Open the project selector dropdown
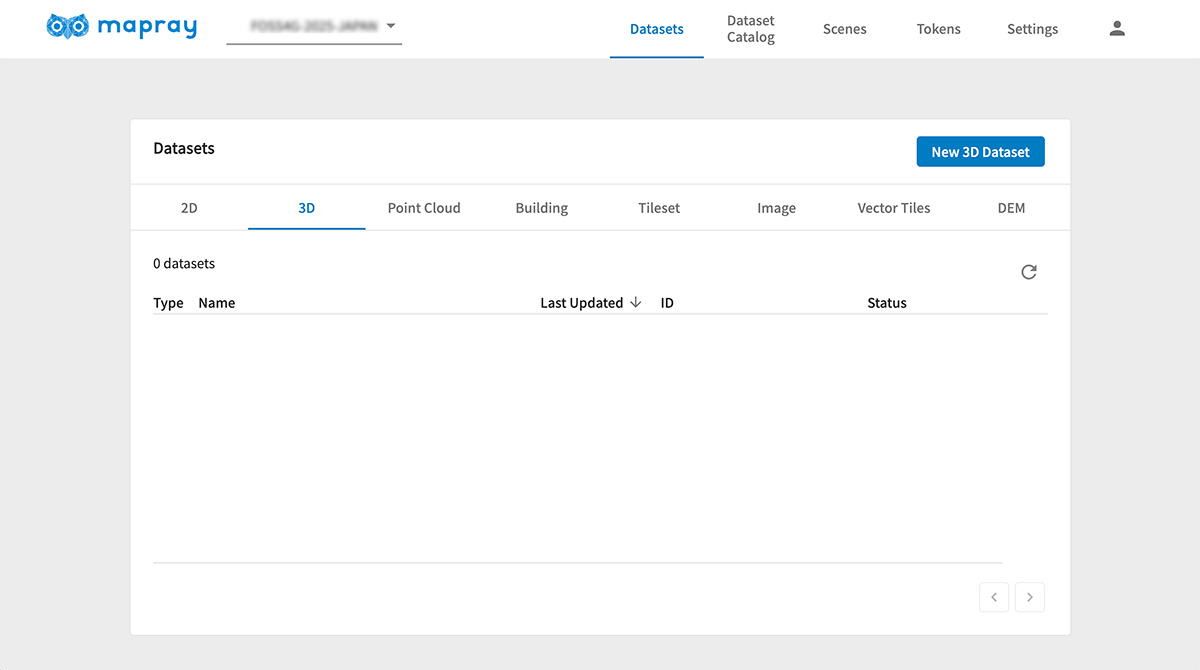 [x=314, y=27]
